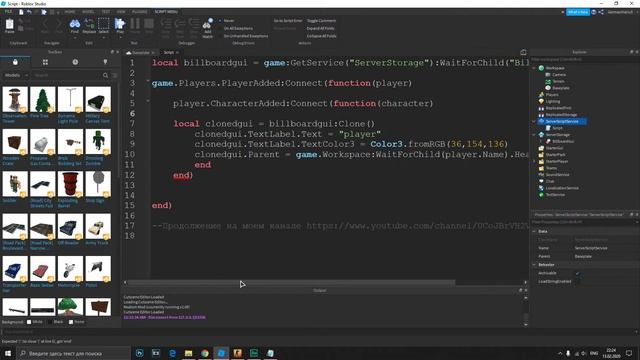The height and width of the screenshot is (360, 640).
Task: Click Toggle Comment in the ribbon
Action: coord(321,20)
